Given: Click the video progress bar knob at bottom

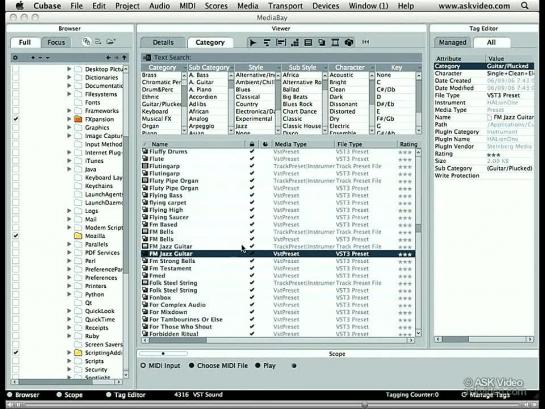Looking at the screenshot, I should point(364,404).
